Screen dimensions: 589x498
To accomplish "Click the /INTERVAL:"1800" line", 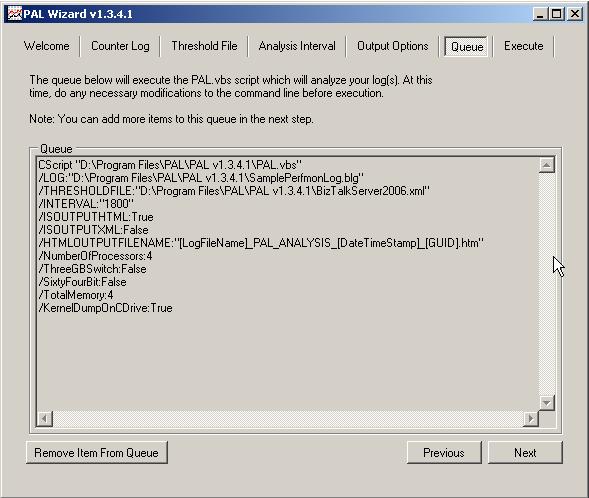I will [86, 204].
